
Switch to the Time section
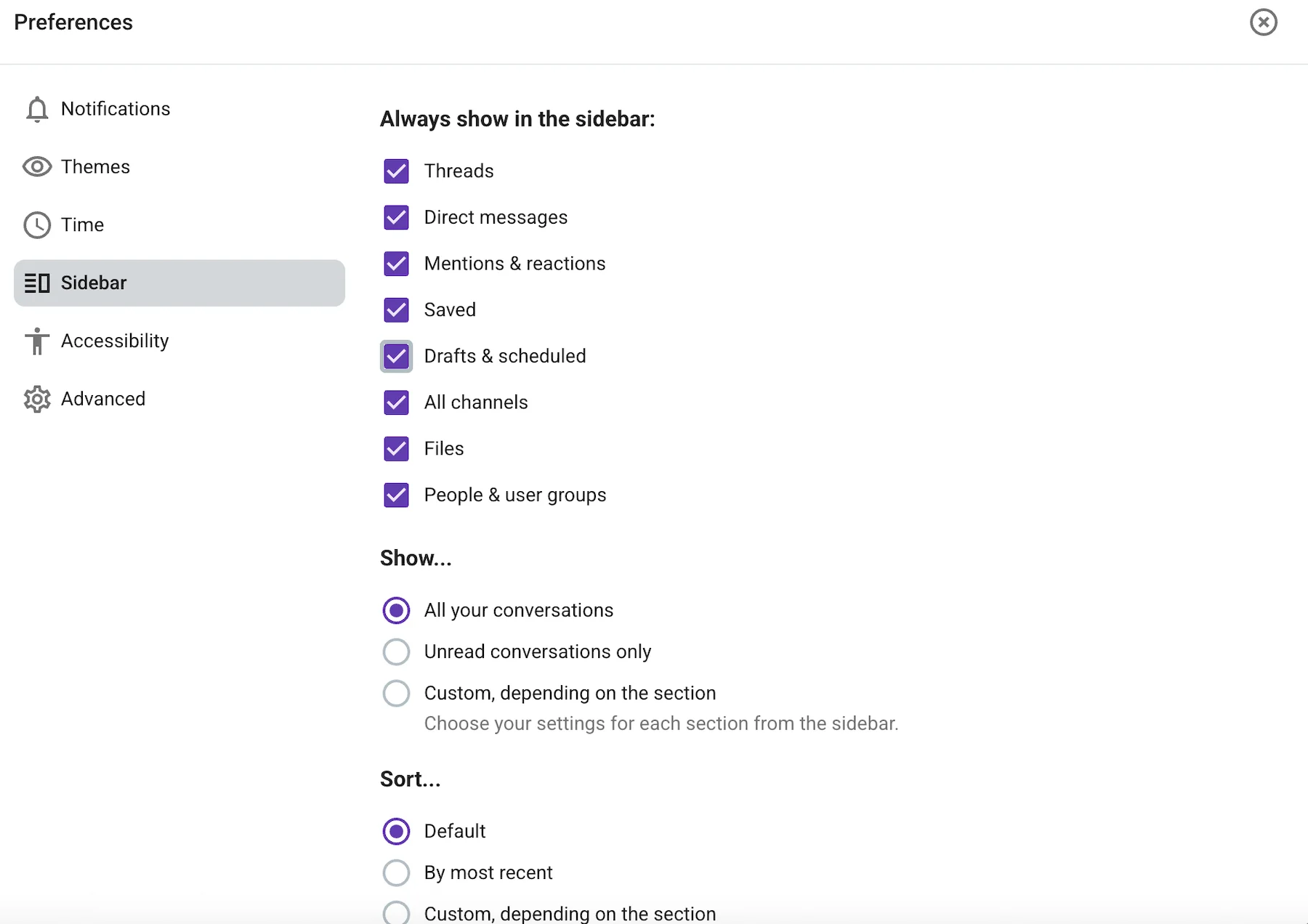(82, 225)
